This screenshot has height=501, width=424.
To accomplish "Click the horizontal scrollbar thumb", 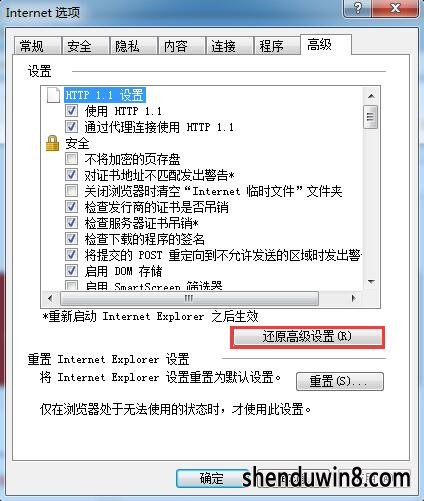I will (x=189, y=298).
